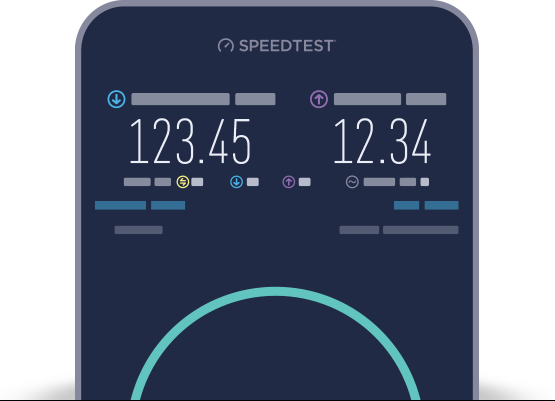The height and width of the screenshot is (401, 555).
Task: Click the placeholder next to the jitter icon
Action: pos(379,182)
